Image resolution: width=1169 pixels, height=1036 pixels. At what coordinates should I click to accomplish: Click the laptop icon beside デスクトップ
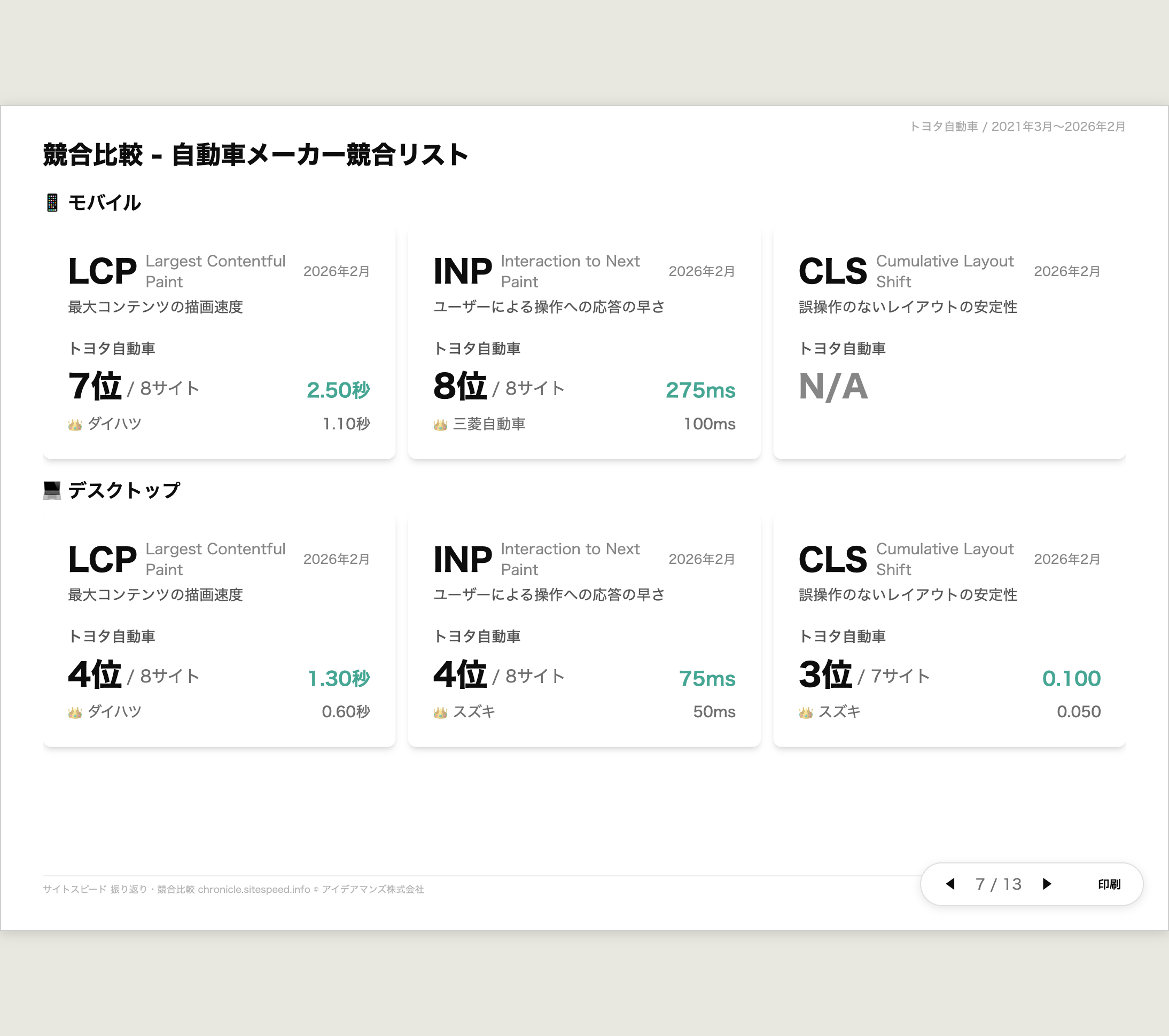click(x=52, y=490)
